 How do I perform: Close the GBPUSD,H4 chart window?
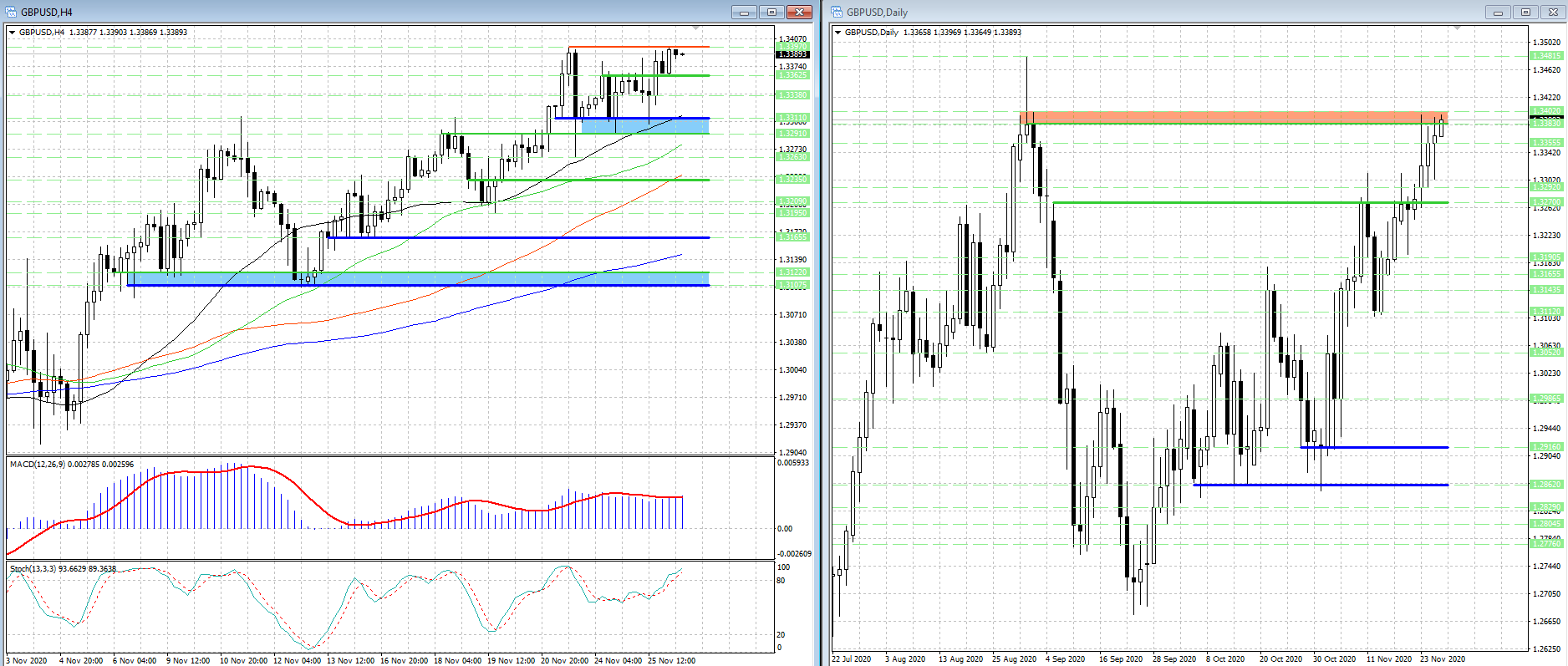(799, 12)
